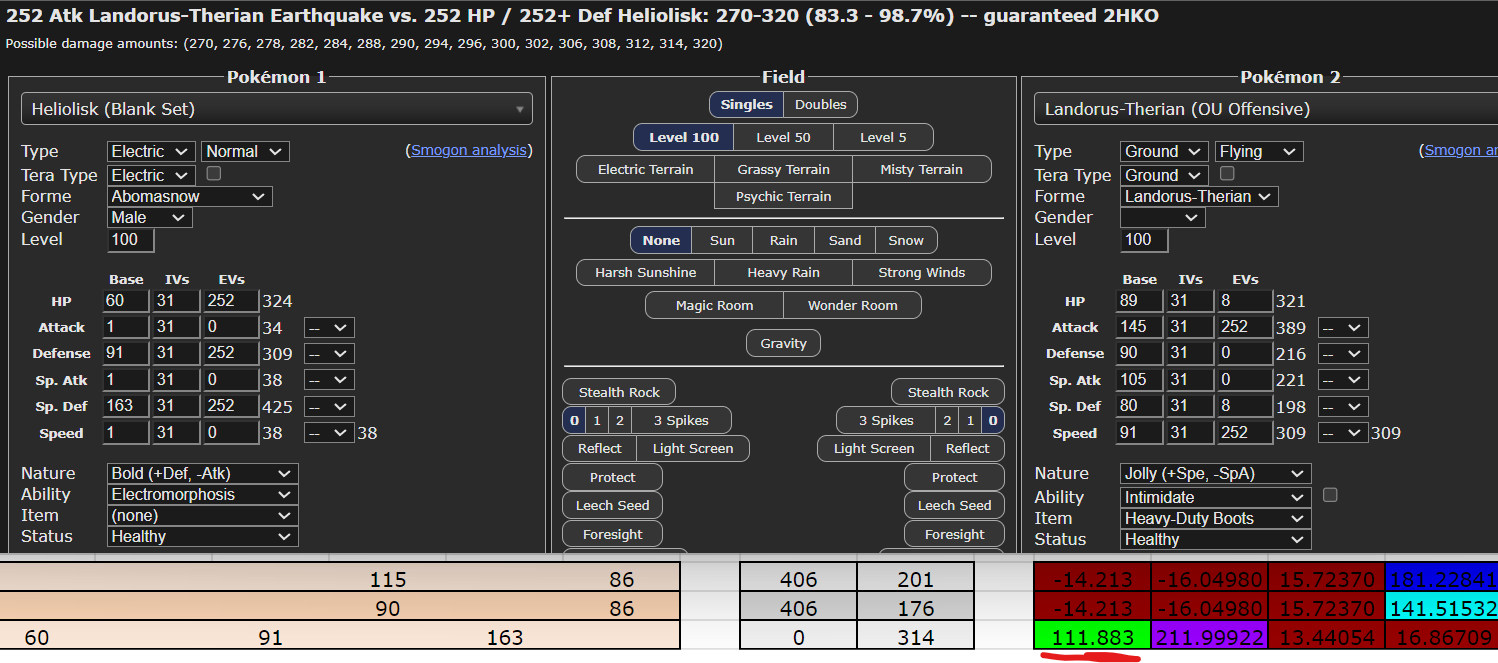Select the spreadsheet cell containing 314
This screenshot has width=1498, height=663.
click(915, 637)
